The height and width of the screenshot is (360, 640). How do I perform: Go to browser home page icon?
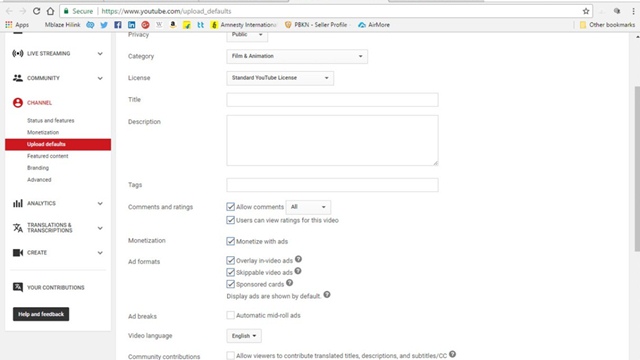(50, 11)
